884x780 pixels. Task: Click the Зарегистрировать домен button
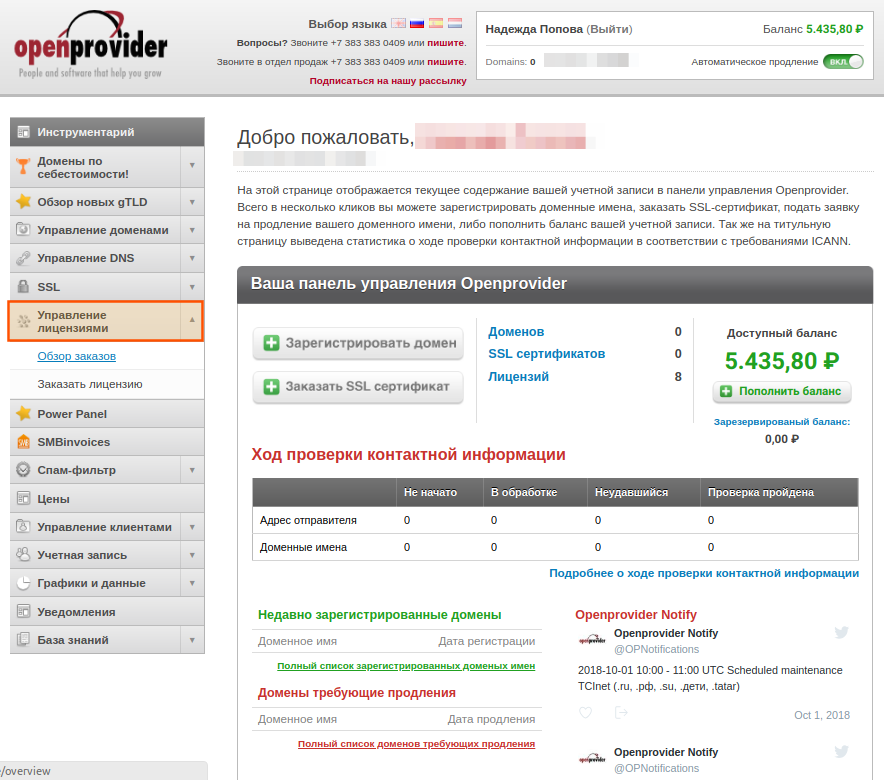tap(358, 343)
